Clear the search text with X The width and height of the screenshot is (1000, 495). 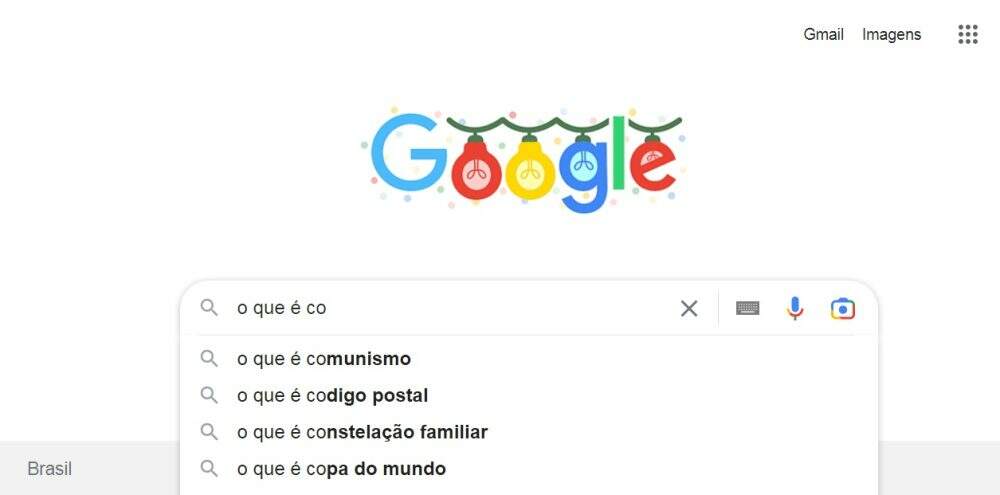tap(689, 308)
